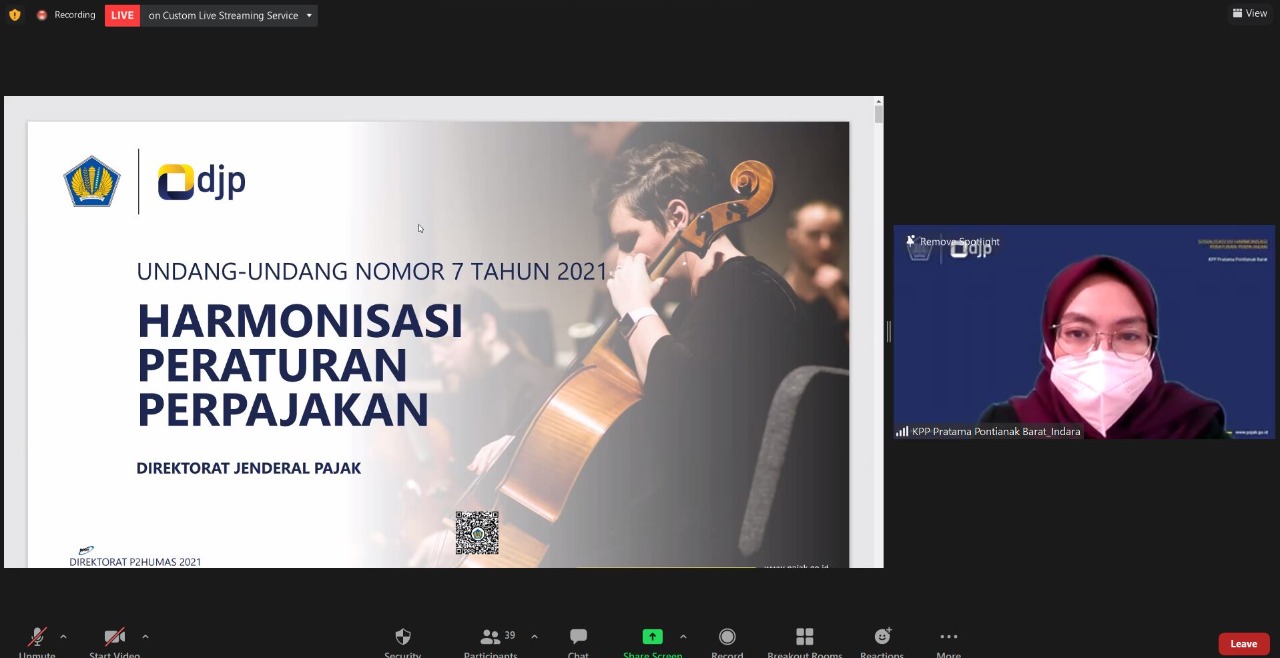Start Video with the camera button
This screenshot has height=658, width=1280.
pyautogui.click(x=114, y=641)
